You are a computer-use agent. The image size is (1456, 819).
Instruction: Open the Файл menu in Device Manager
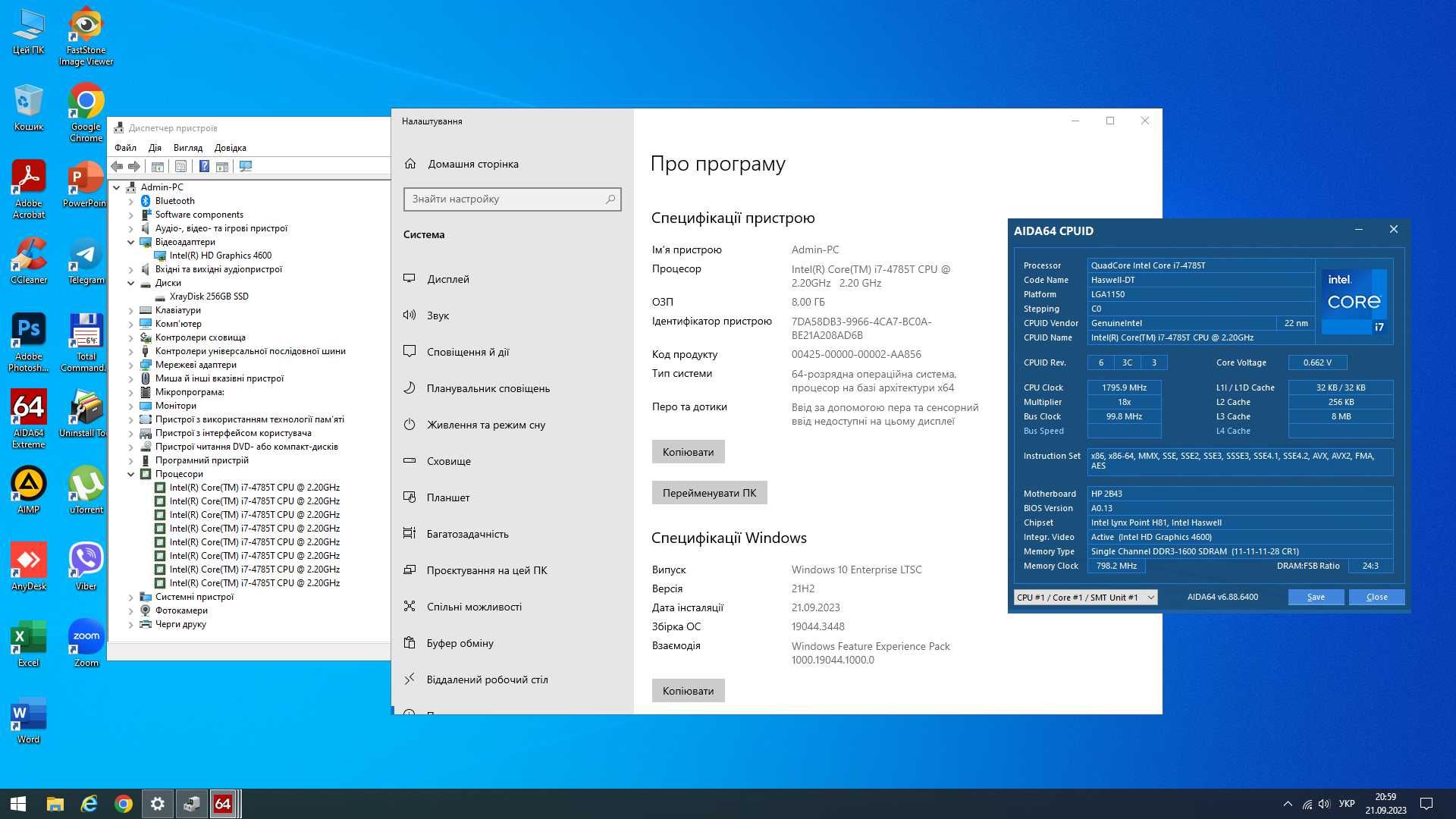pos(125,148)
